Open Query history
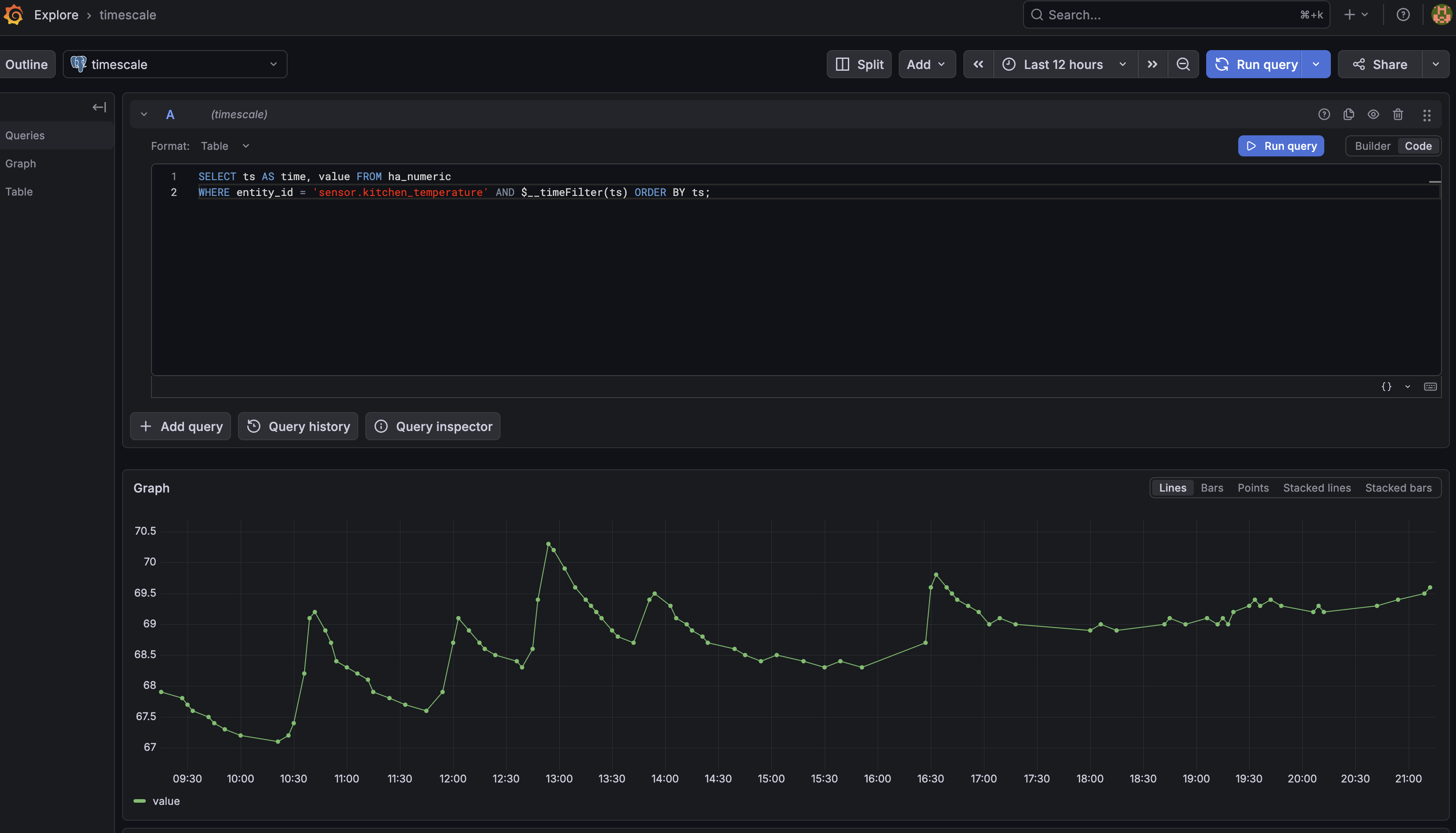This screenshot has width=1456, height=833. click(298, 426)
